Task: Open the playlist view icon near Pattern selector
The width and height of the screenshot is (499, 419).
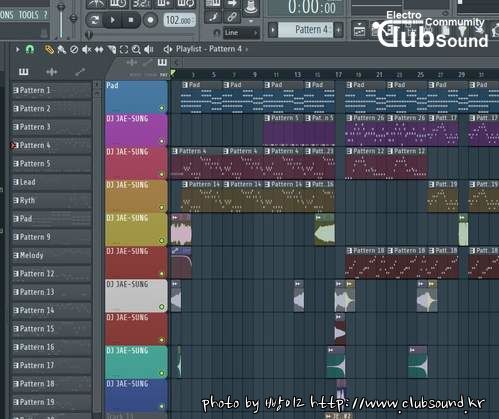Action: pos(359,31)
